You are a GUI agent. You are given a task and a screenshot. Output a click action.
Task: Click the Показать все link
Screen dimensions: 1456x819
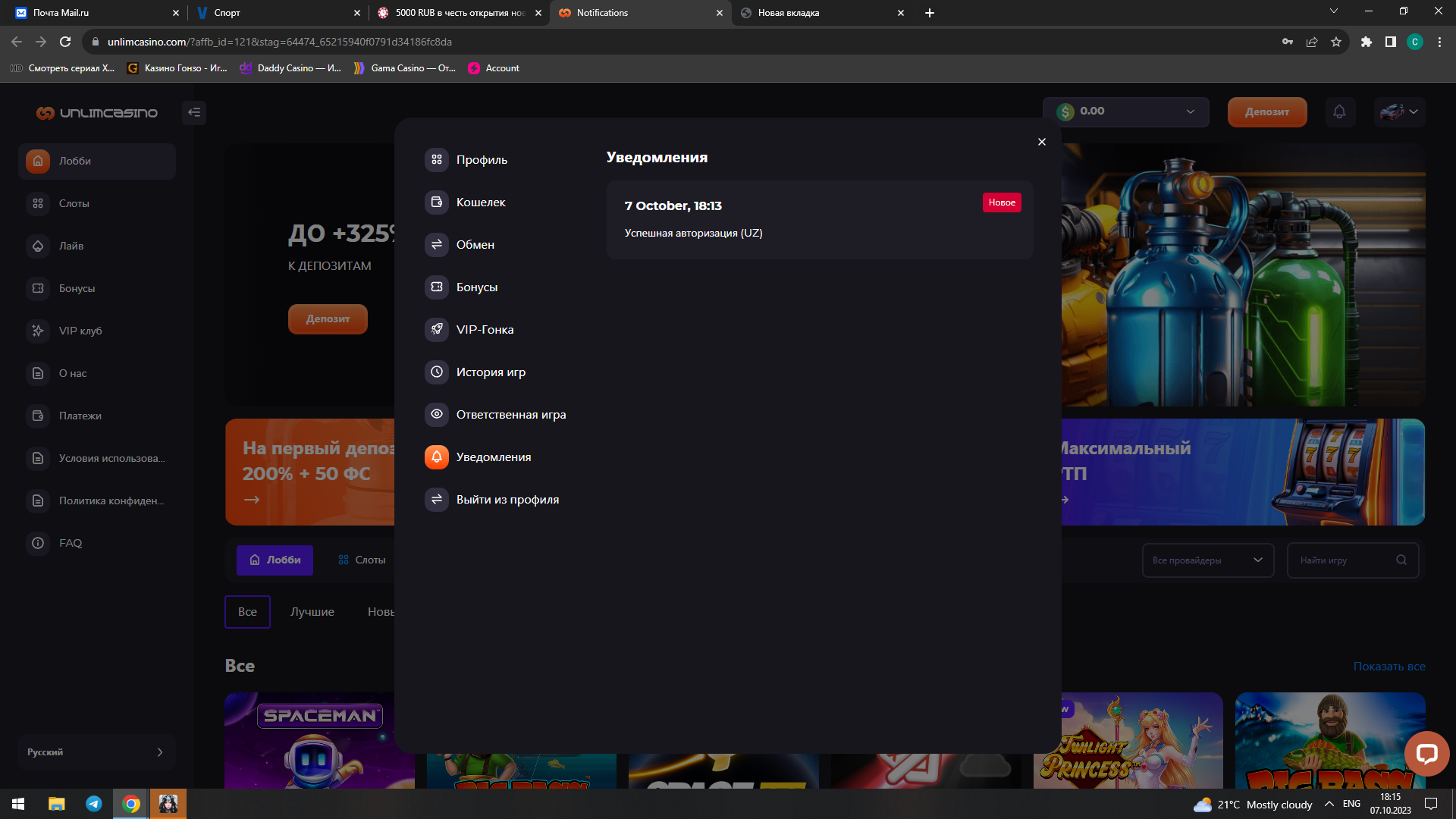pyautogui.click(x=1389, y=667)
